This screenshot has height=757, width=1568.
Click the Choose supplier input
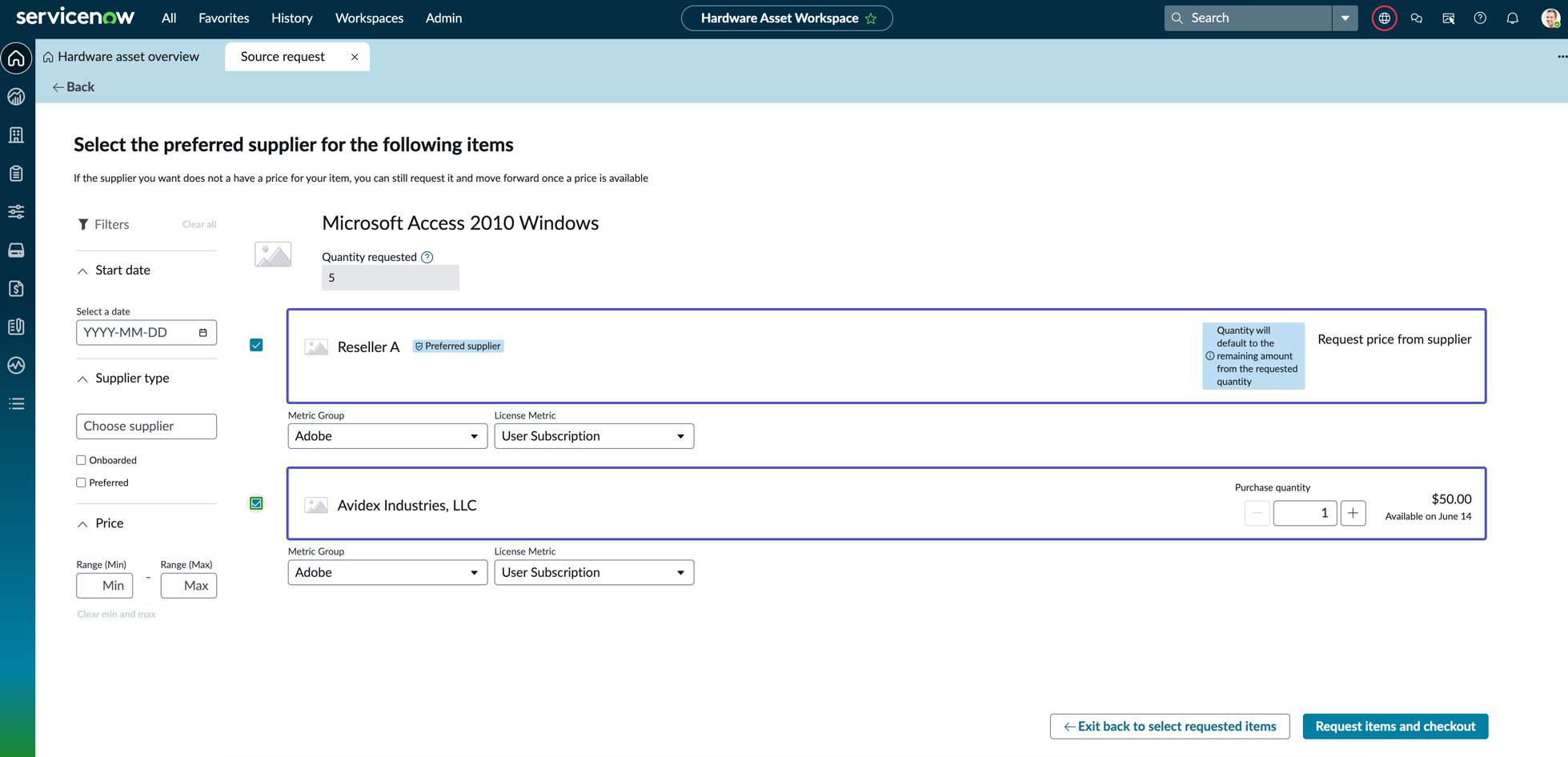click(x=146, y=427)
